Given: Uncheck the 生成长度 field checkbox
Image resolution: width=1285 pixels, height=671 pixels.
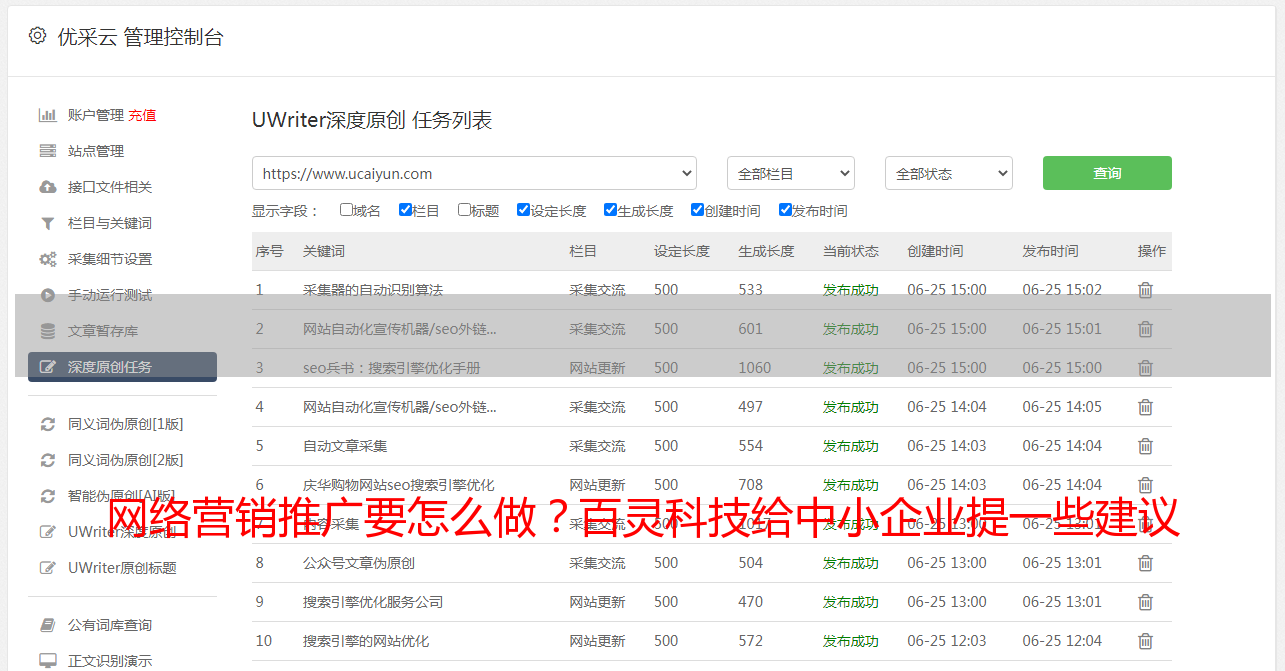Looking at the screenshot, I should point(610,210).
